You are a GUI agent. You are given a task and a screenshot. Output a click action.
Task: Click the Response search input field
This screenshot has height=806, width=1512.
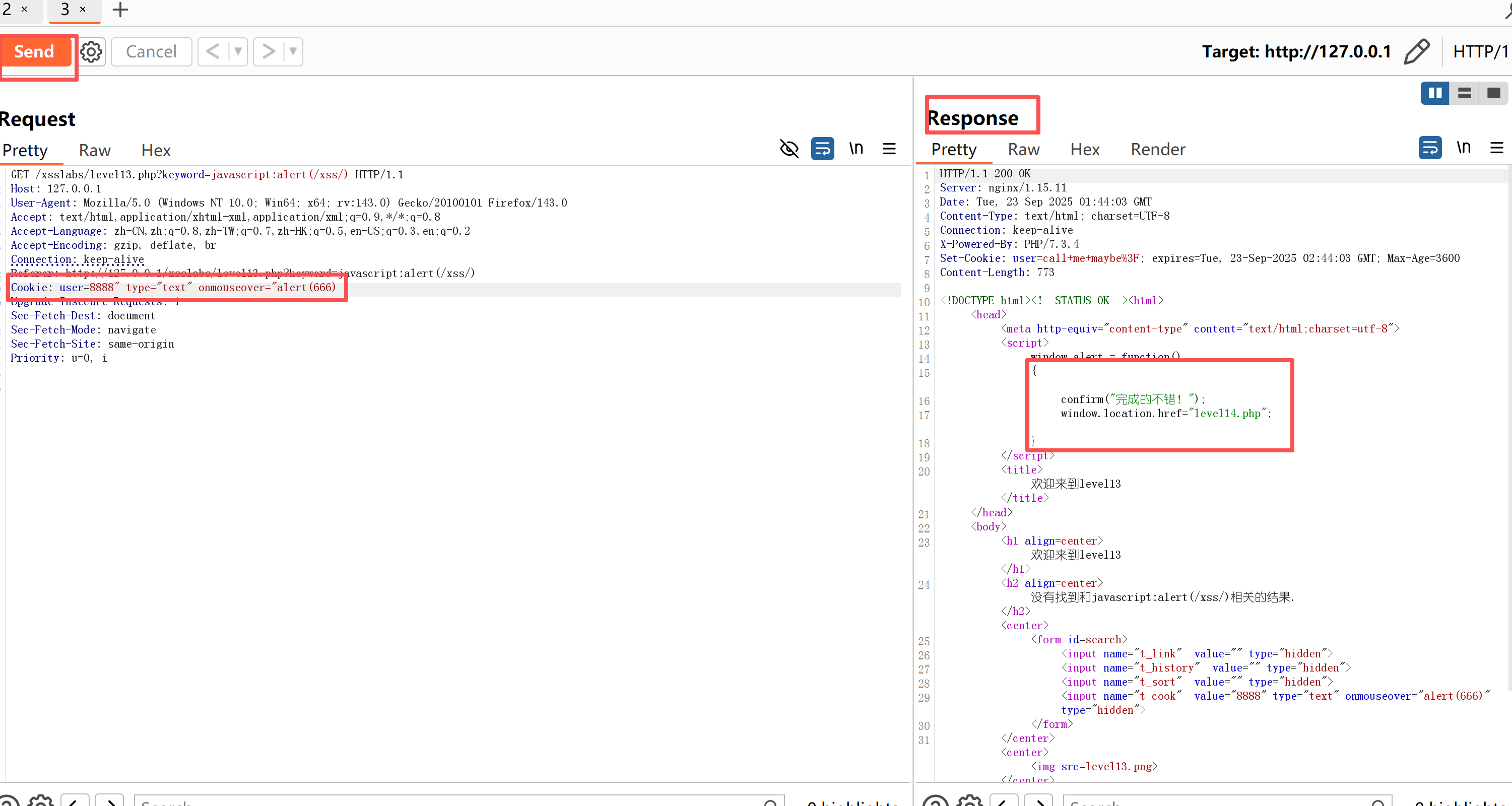[1227, 801]
